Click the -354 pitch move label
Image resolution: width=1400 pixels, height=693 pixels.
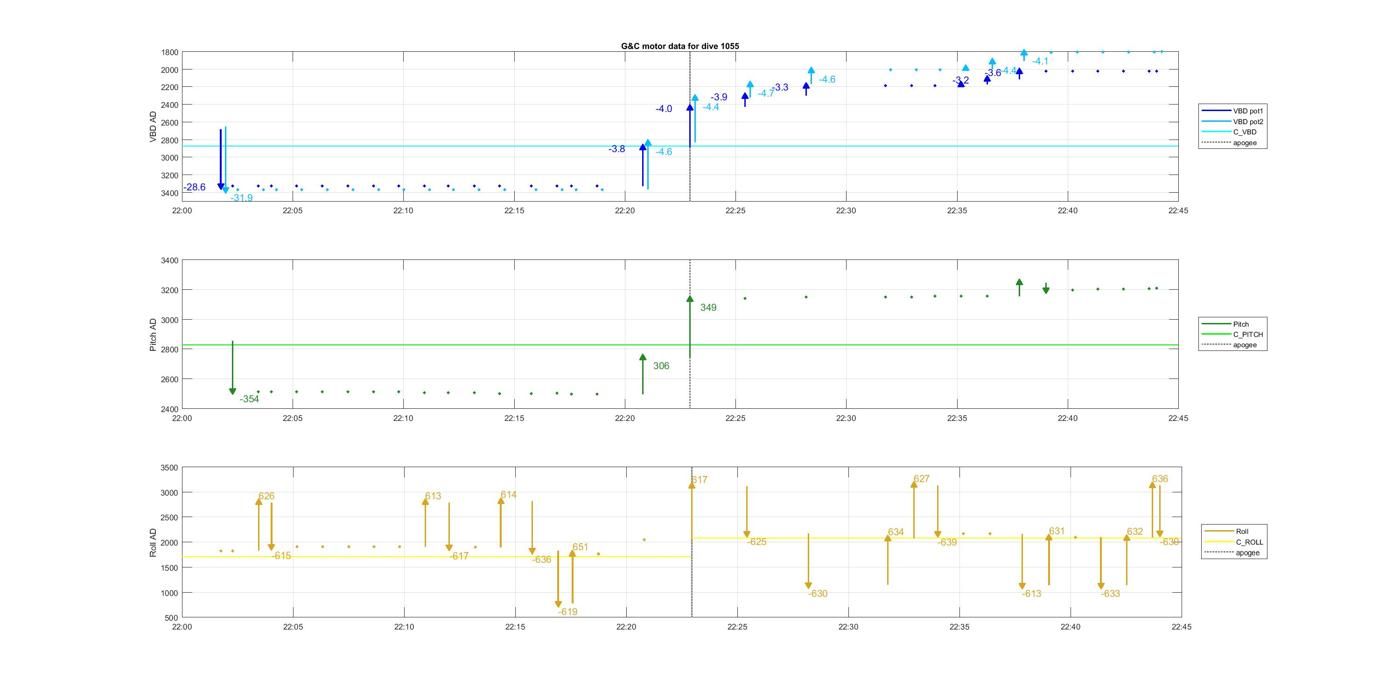(249, 399)
